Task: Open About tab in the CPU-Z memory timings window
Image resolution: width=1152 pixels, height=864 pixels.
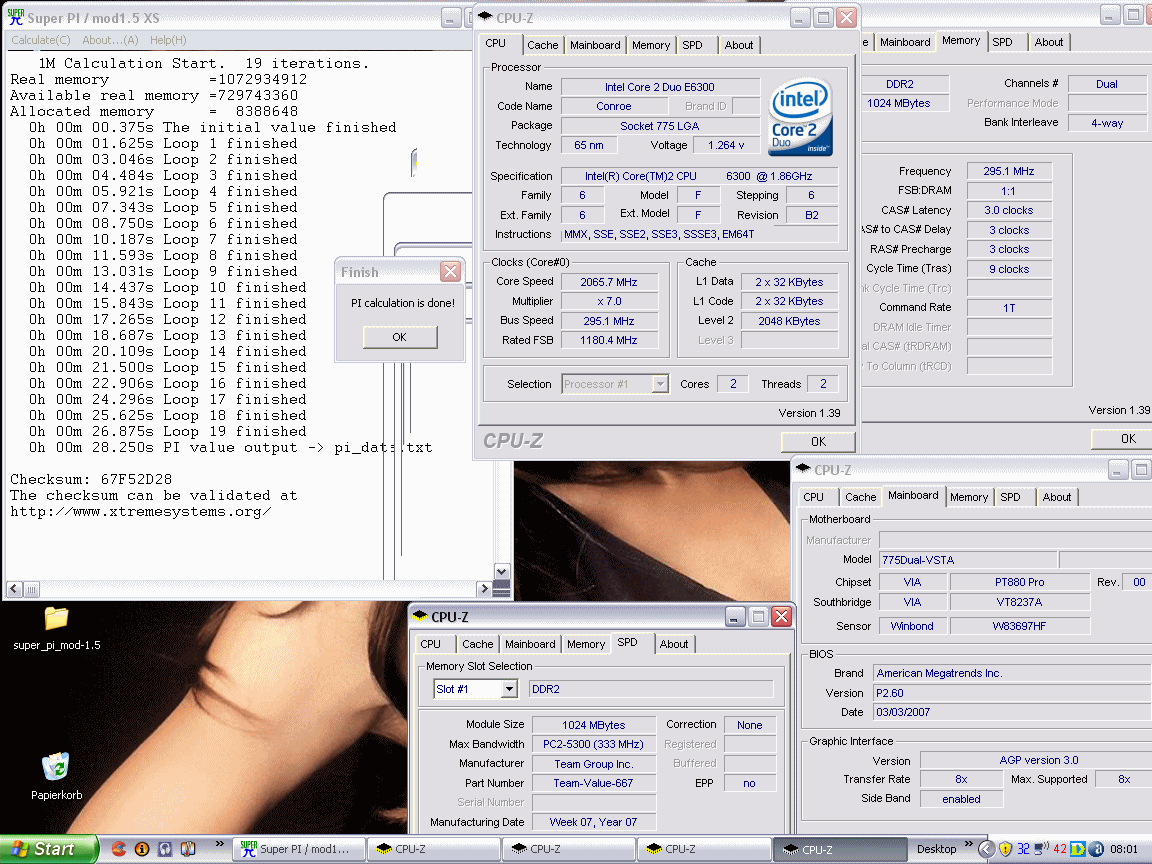Action: click(x=1048, y=42)
